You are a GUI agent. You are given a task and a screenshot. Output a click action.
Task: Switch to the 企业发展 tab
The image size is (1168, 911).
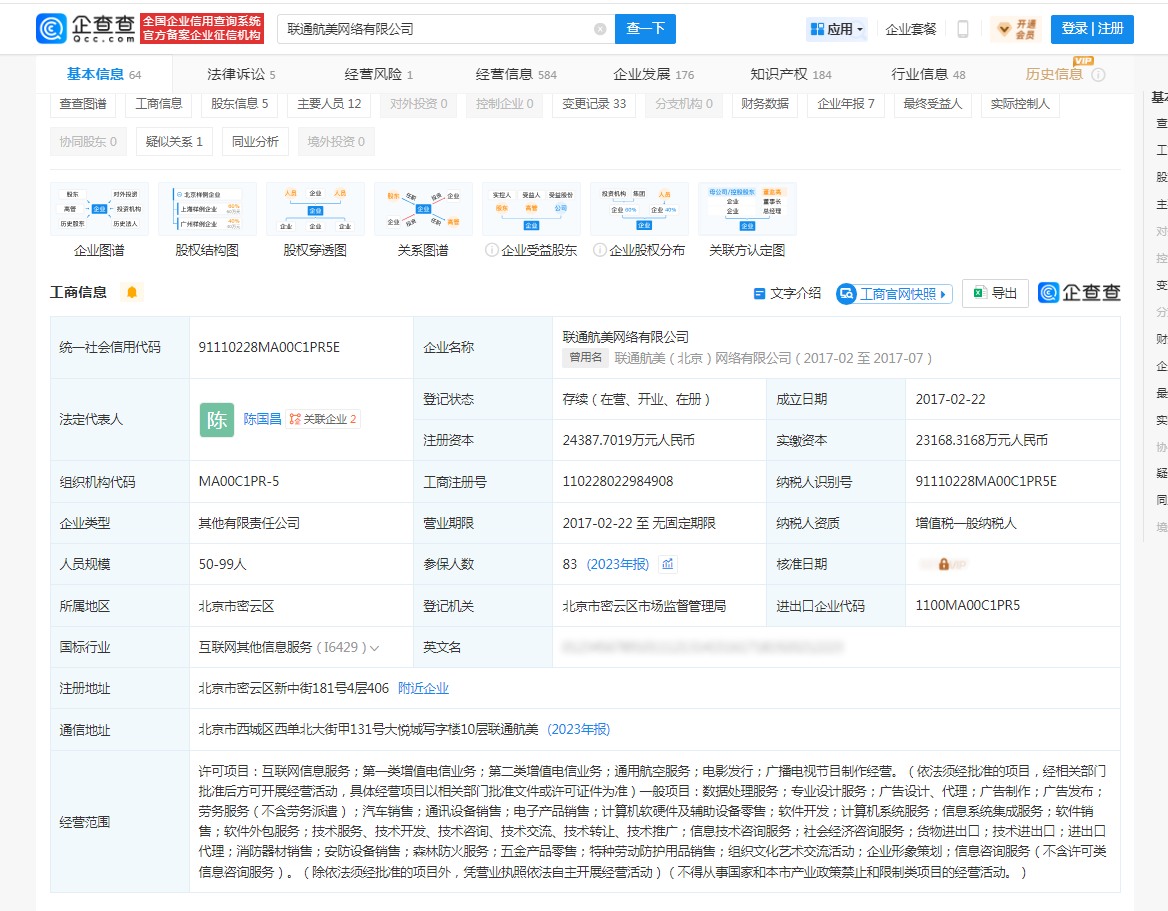pos(653,74)
